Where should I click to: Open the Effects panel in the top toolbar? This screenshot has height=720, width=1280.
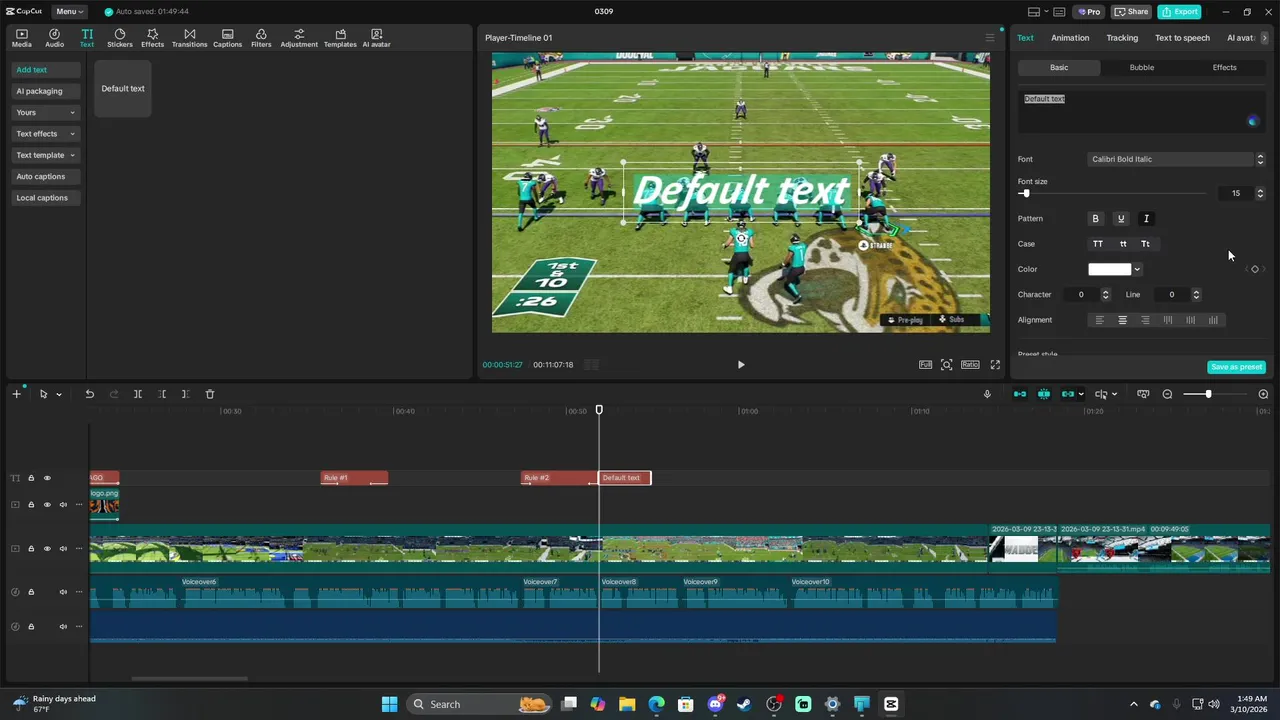click(152, 38)
